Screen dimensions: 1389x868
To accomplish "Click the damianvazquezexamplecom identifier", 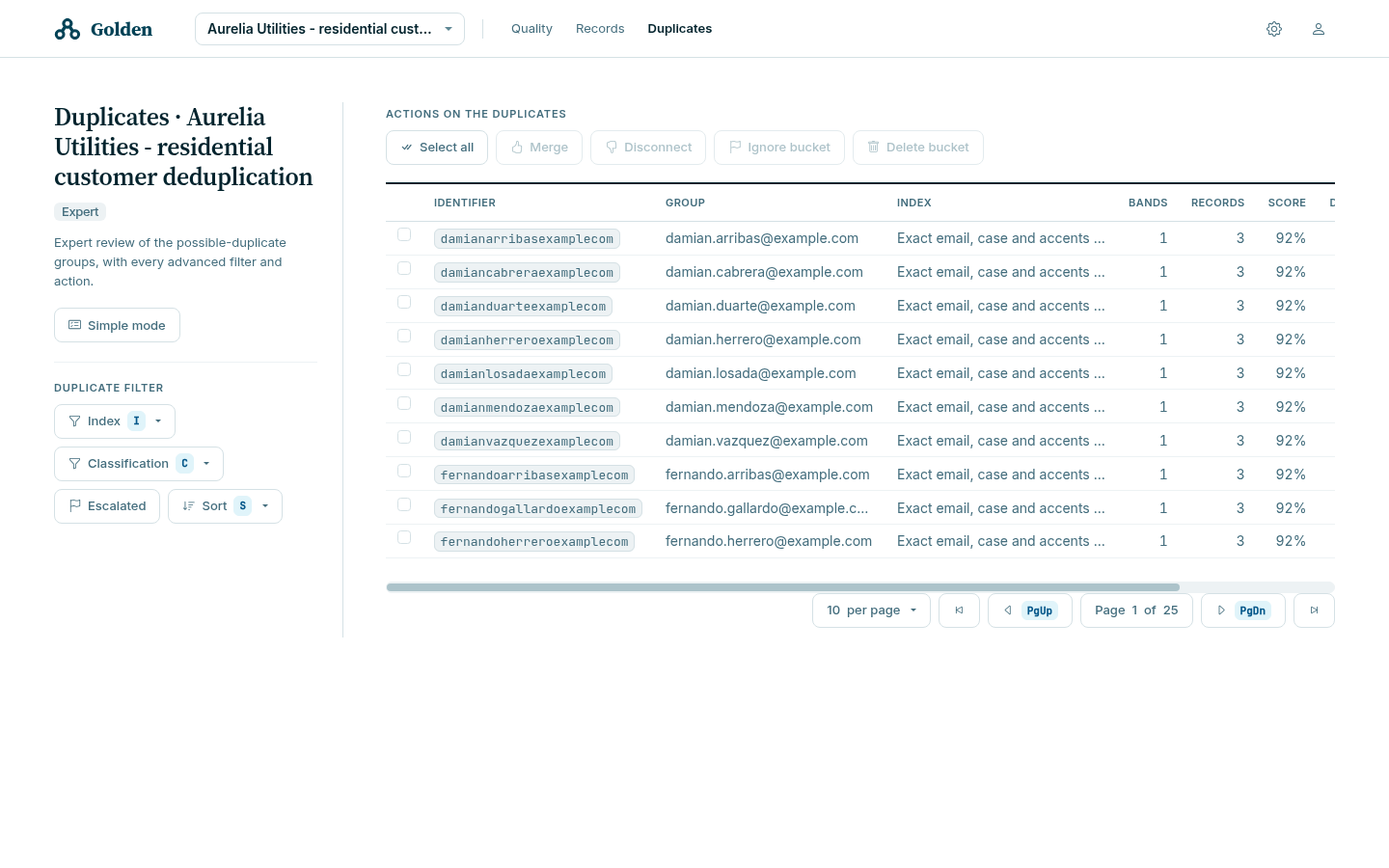I will click(x=527, y=441).
